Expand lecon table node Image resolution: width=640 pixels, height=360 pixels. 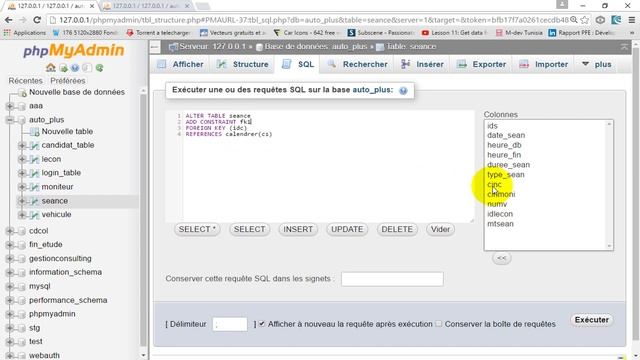tap(22, 159)
